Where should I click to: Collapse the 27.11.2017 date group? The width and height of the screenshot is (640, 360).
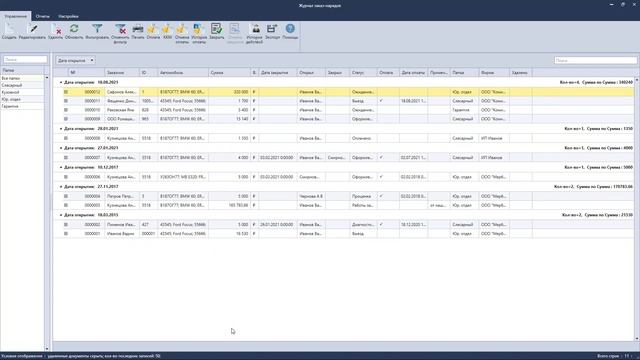(61, 187)
